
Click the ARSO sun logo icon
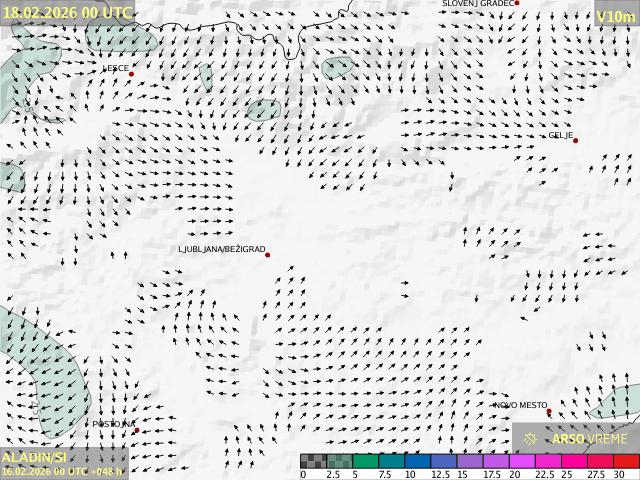[531, 439]
